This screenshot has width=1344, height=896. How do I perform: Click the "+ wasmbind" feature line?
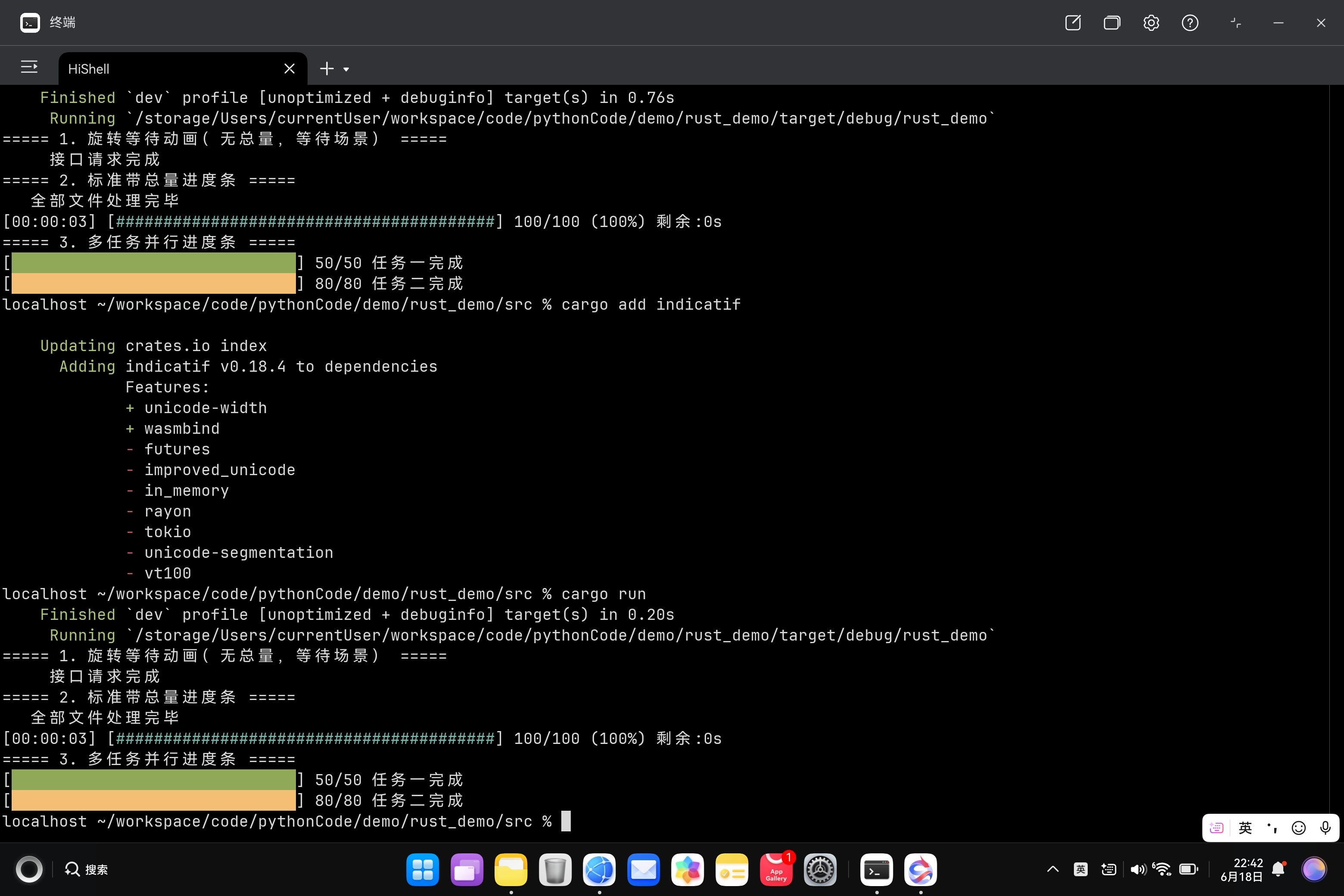click(173, 429)
